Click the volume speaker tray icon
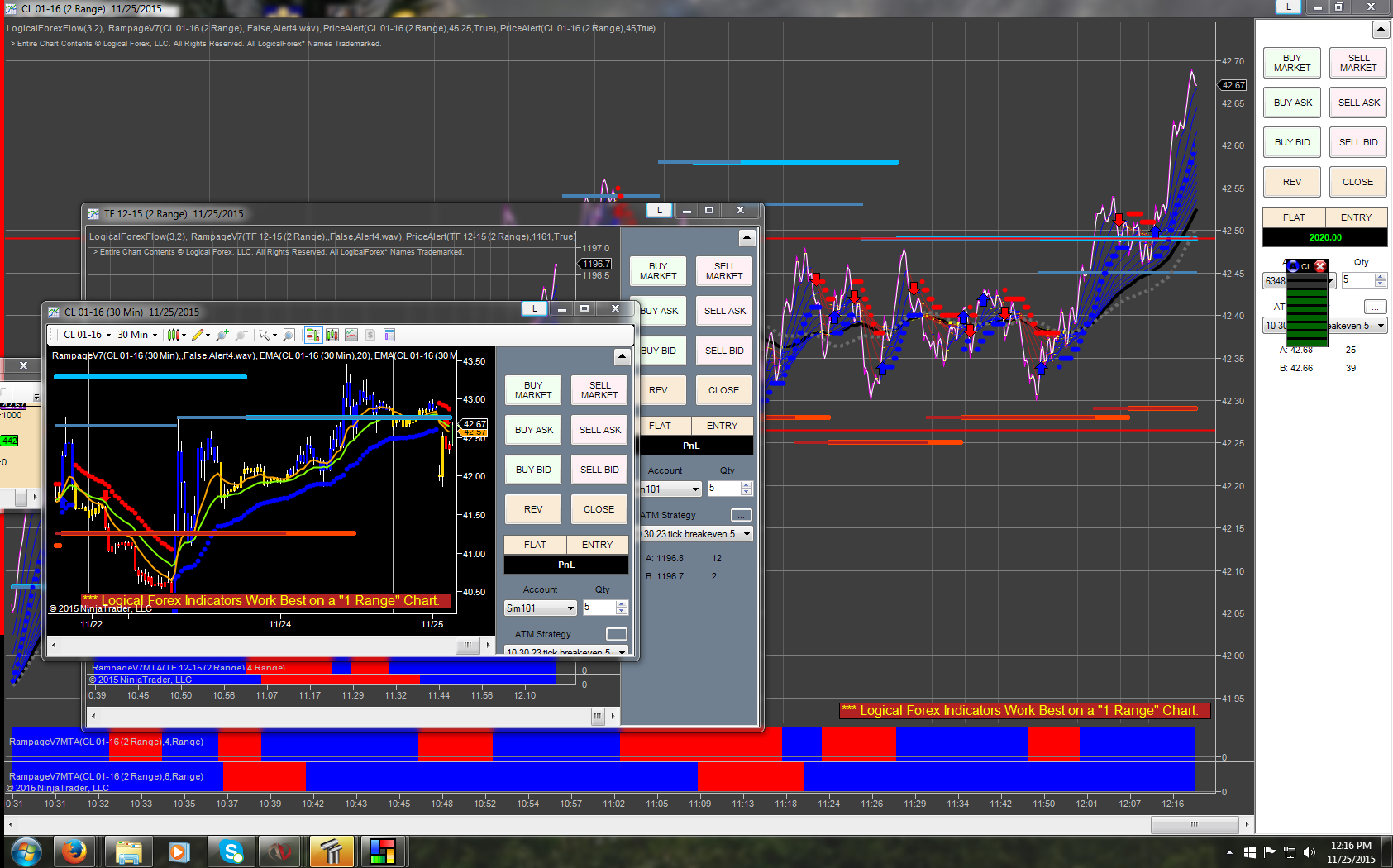Screen dimensions: 1393x868 [1309, 852]
